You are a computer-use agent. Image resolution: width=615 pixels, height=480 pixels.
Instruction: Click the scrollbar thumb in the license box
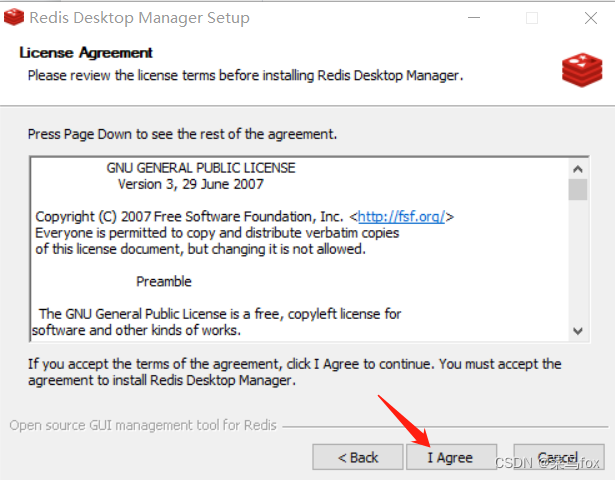click(577, 189)
